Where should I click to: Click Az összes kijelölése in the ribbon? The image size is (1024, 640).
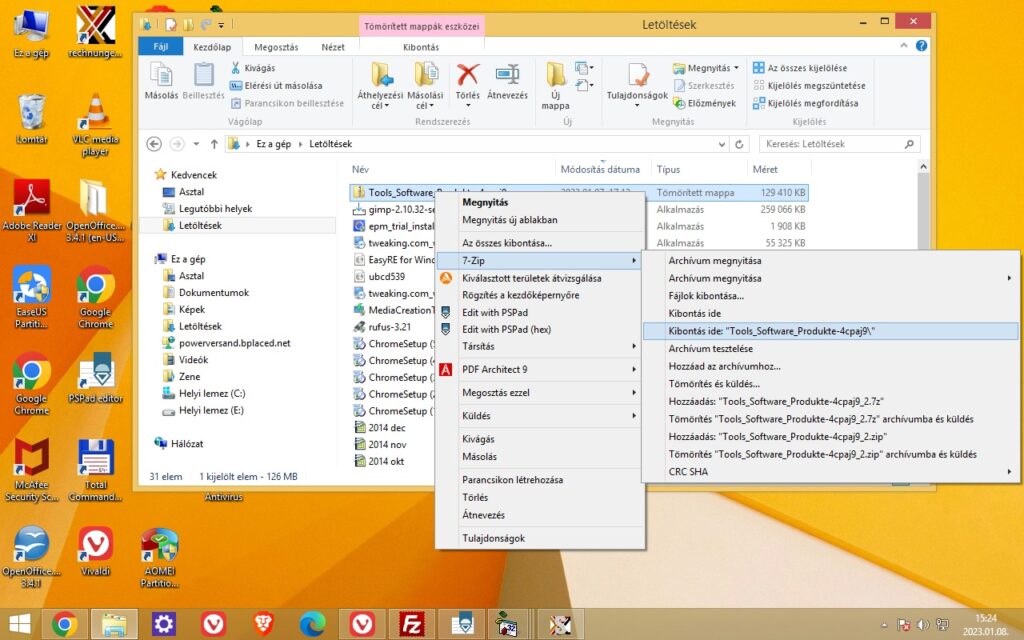[800, 68]
